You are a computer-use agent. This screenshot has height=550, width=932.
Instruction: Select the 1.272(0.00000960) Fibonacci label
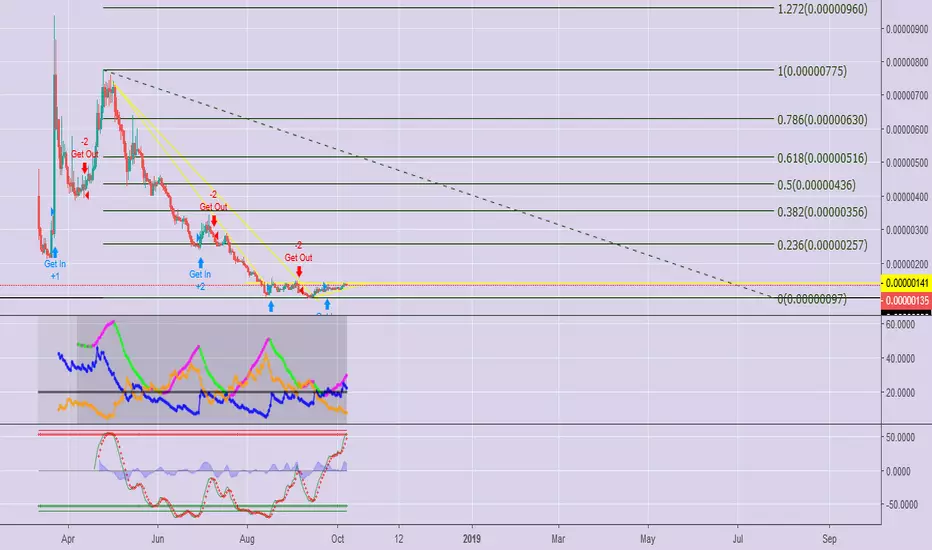tap(822, 9)
